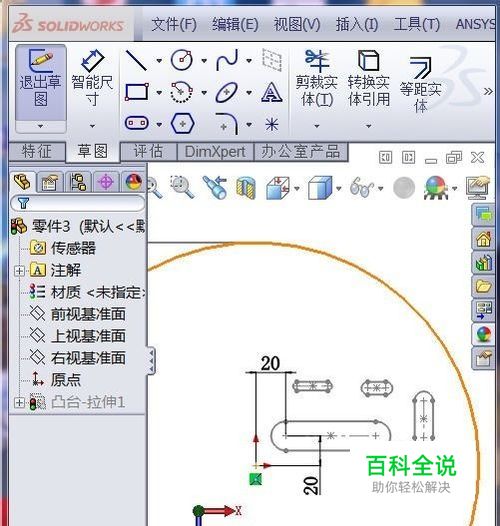Select the Sketch Fillet tool
This screenshot has width=500, height=526.
point(228,123)
